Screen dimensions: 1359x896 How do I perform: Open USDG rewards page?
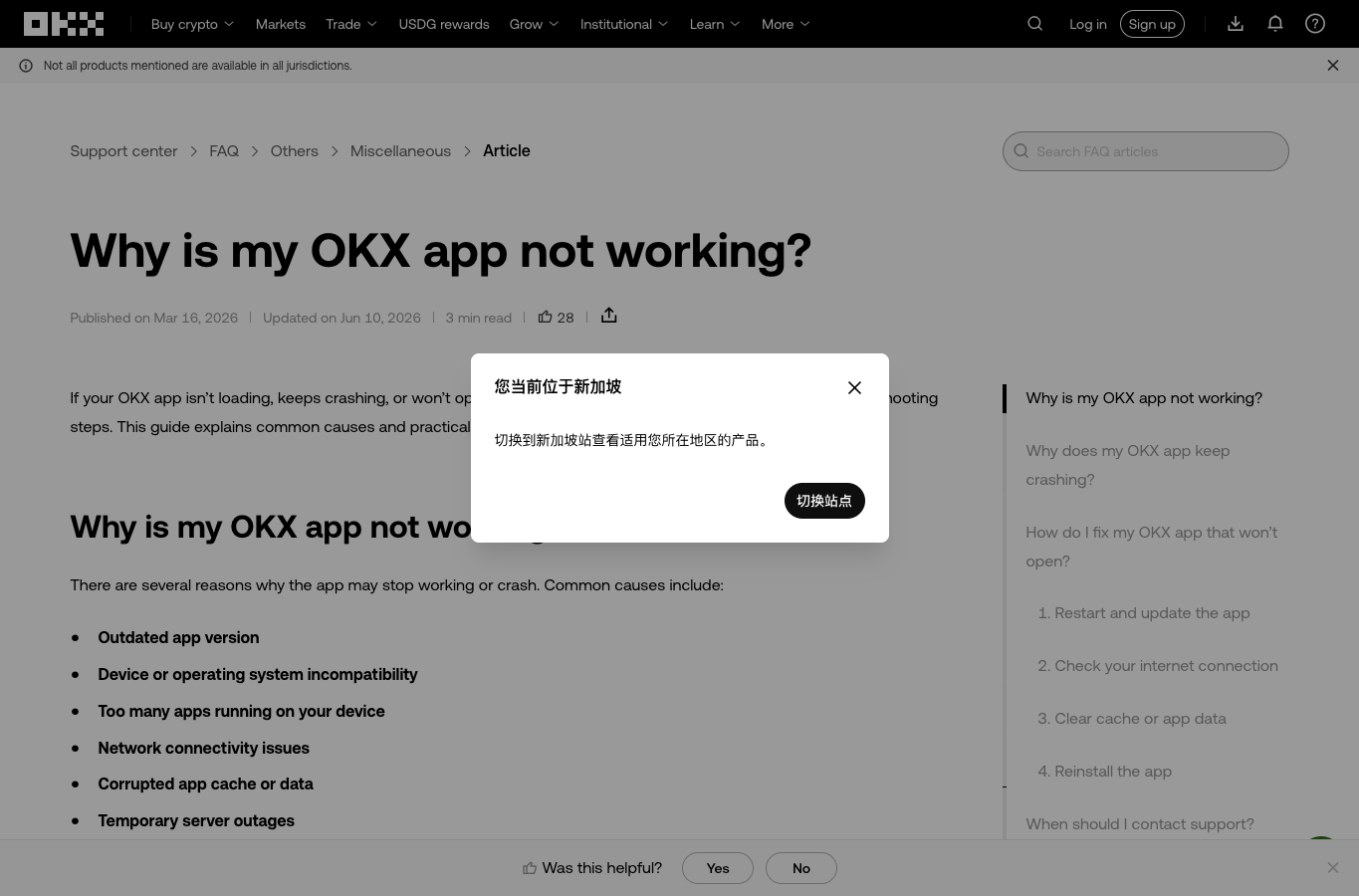(x=444, y=24)
